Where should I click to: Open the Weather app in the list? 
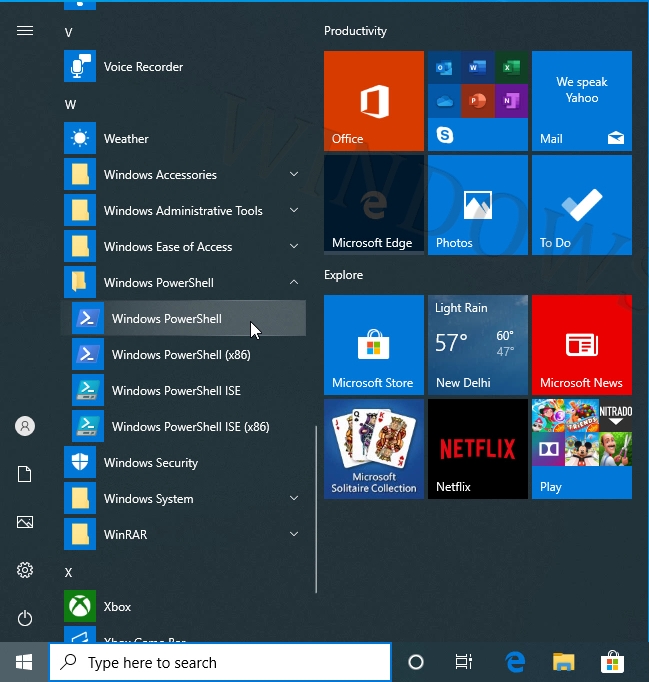185,139
